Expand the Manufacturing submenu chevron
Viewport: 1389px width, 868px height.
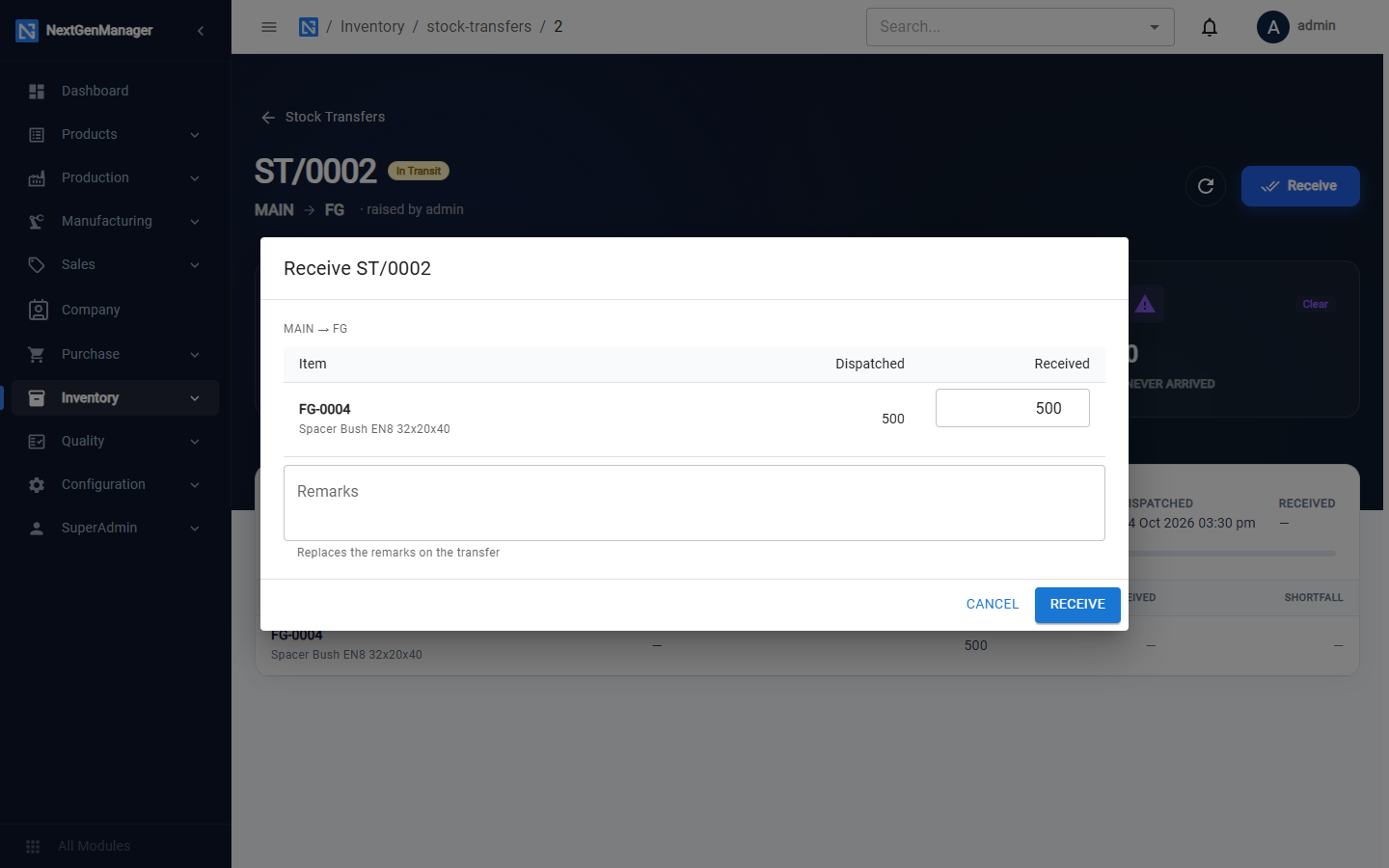[x=195, y=221]
